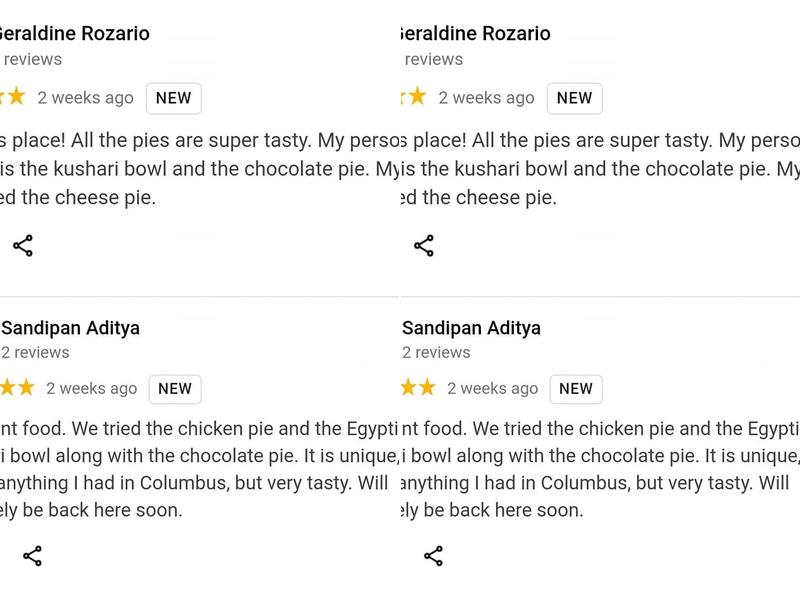Image resolution: width=800 pixels, height=600 pixels.
Task: Open Sandipan Aditya's profile in left panel
Action: click(70, 328)
